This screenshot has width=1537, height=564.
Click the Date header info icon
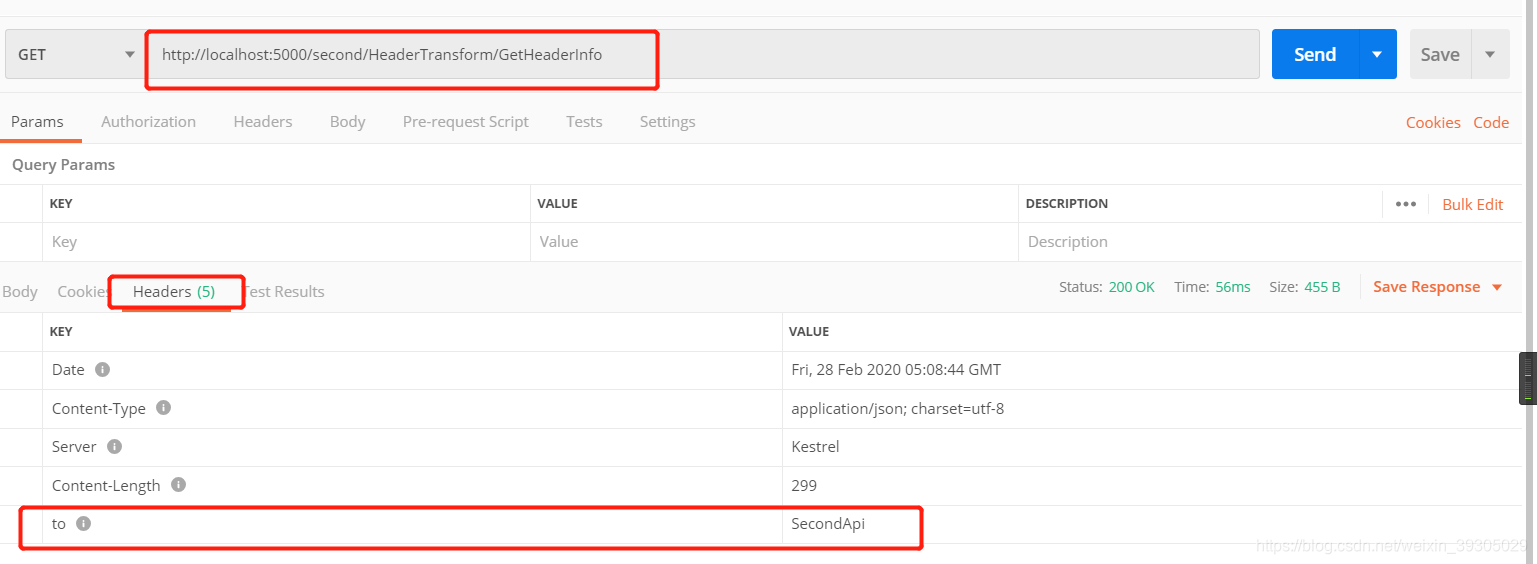(x=102, y=369)
